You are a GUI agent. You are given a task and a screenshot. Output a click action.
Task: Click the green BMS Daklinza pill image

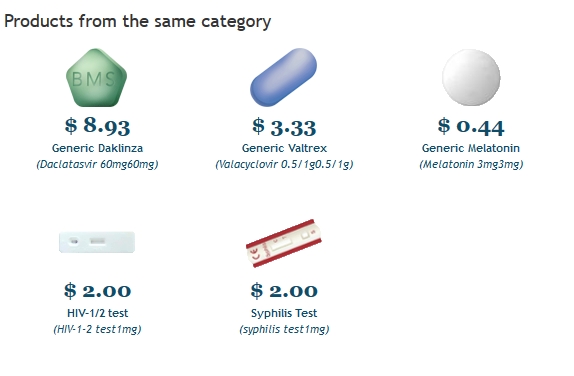point(97,78)
